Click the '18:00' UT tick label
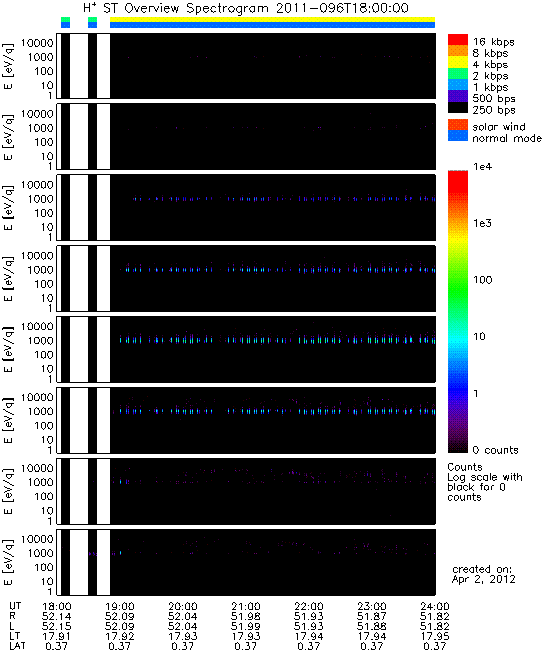 point(57,606)
